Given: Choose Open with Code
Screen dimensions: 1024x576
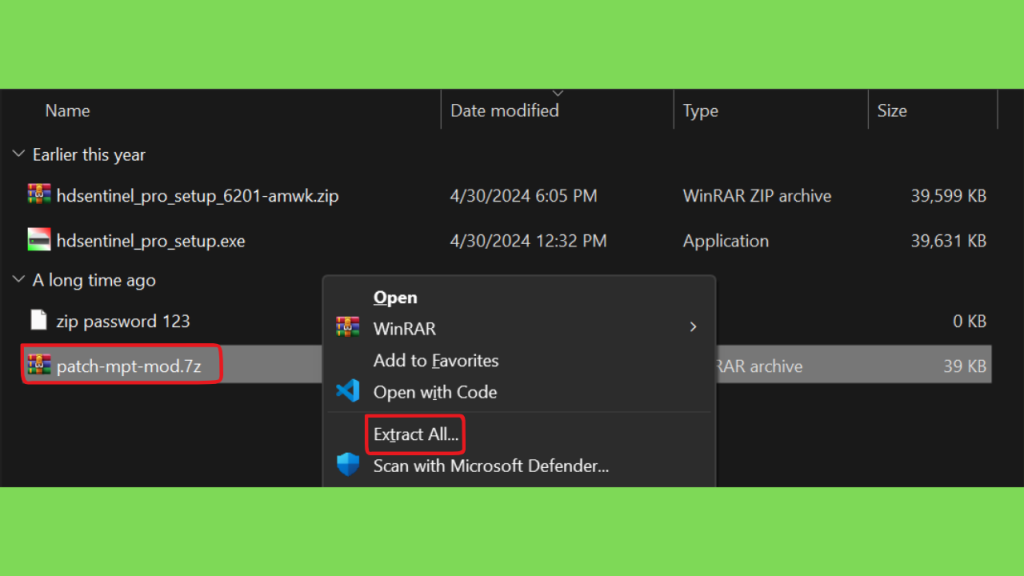Looking at the screenshot, I should [435, 392].
